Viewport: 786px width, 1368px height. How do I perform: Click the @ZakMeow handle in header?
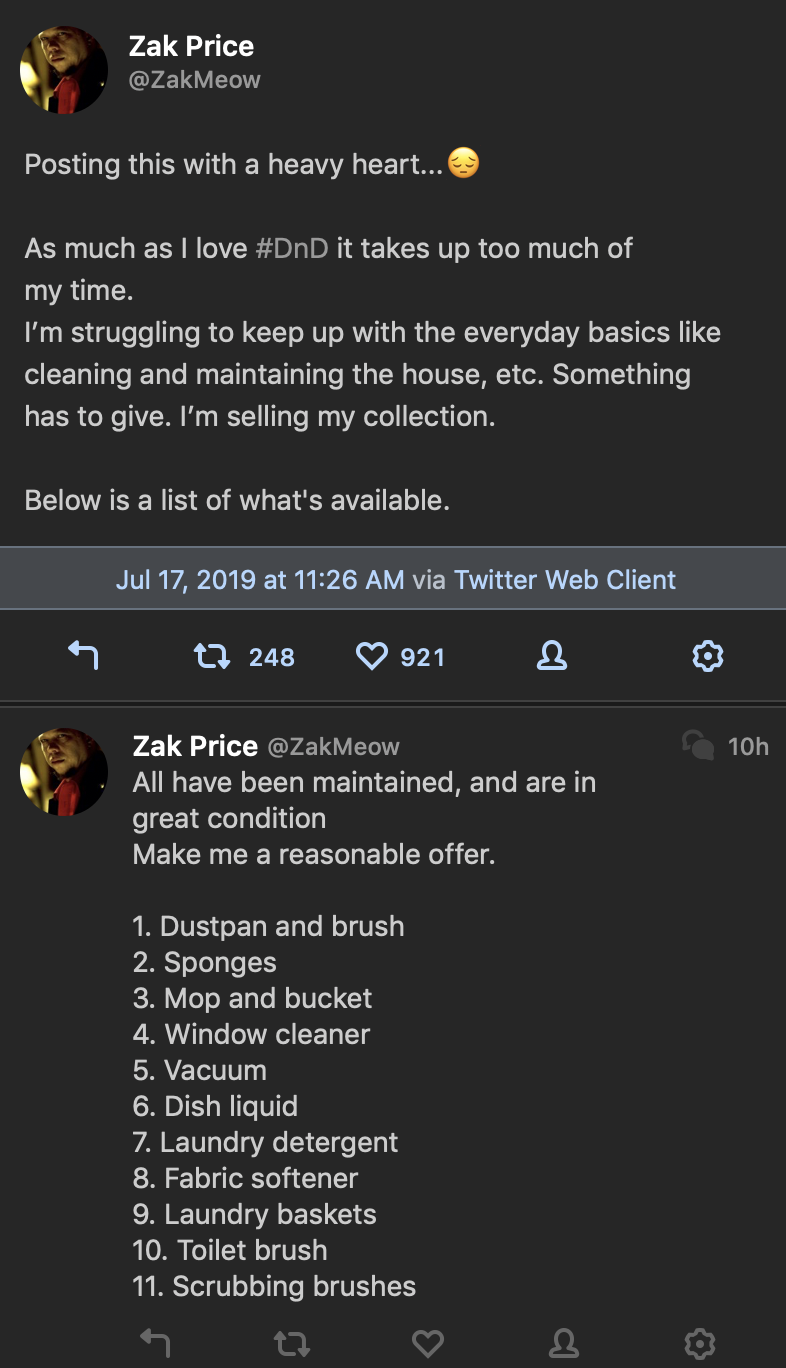click(194, 80)
